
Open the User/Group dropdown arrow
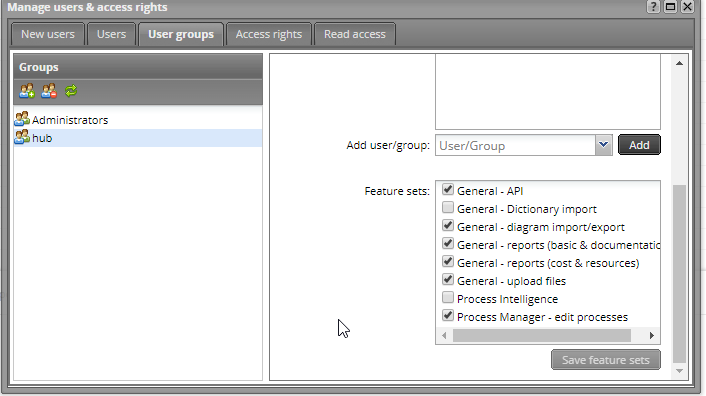[603, 145]
